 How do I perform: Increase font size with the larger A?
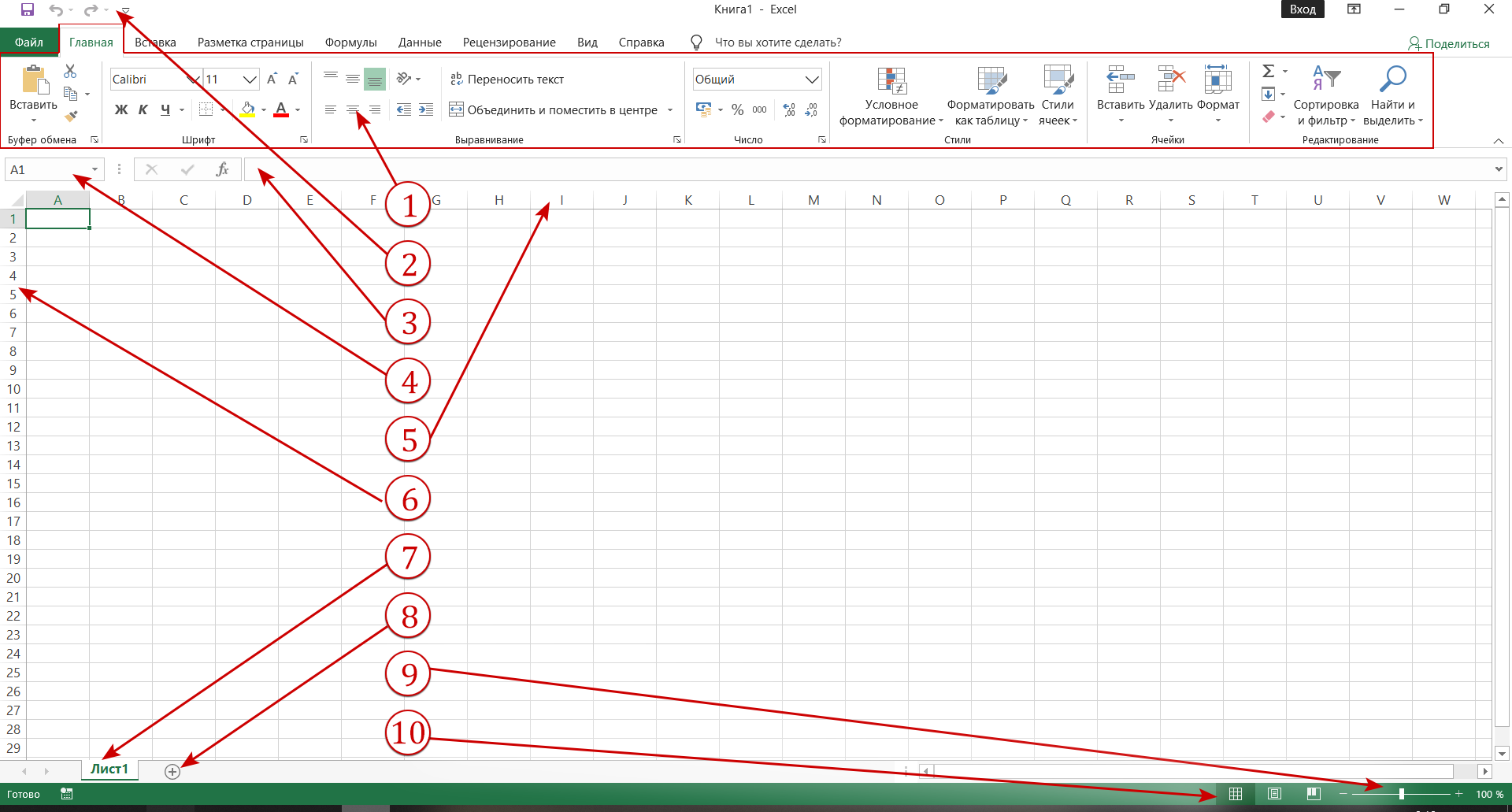272,79
